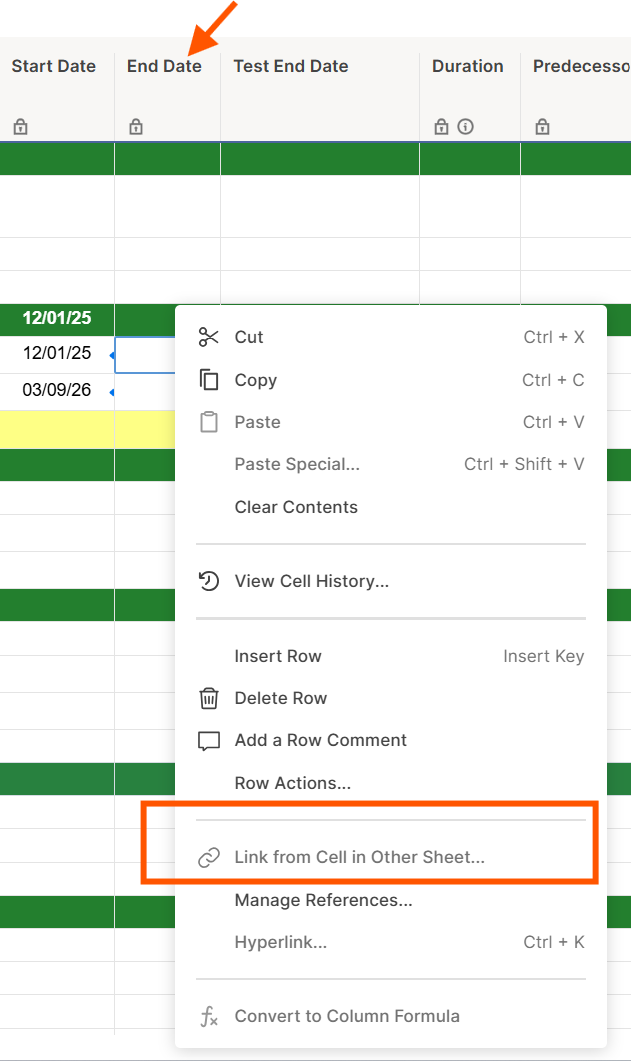Open Row Actions submenu
631x1061 pixels.
pyautogui.click(x=292, y=783)
